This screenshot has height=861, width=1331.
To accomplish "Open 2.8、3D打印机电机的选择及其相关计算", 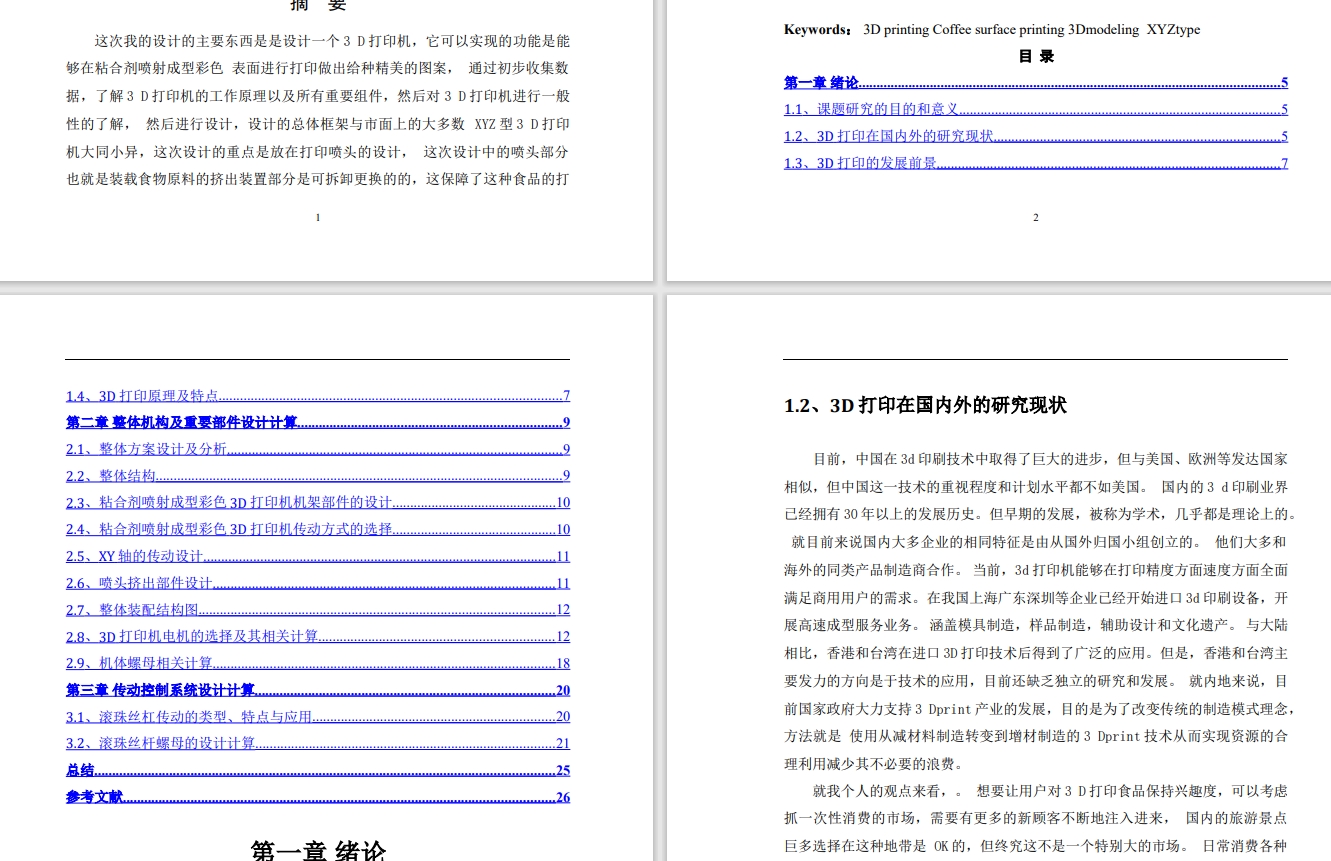I will pyautogui.click(x=318, y=637).
